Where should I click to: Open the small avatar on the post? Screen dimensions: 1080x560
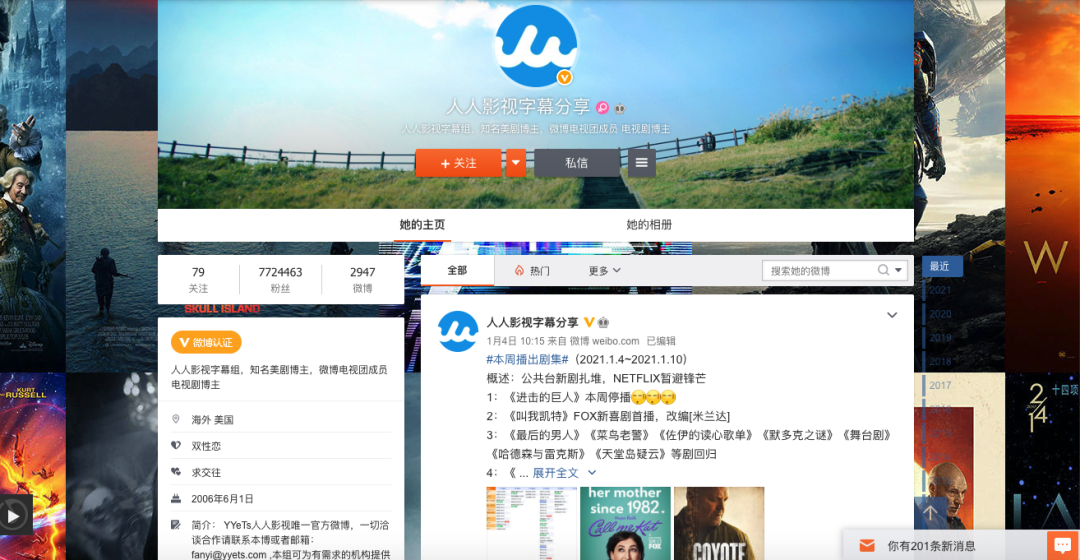point(458,331)
